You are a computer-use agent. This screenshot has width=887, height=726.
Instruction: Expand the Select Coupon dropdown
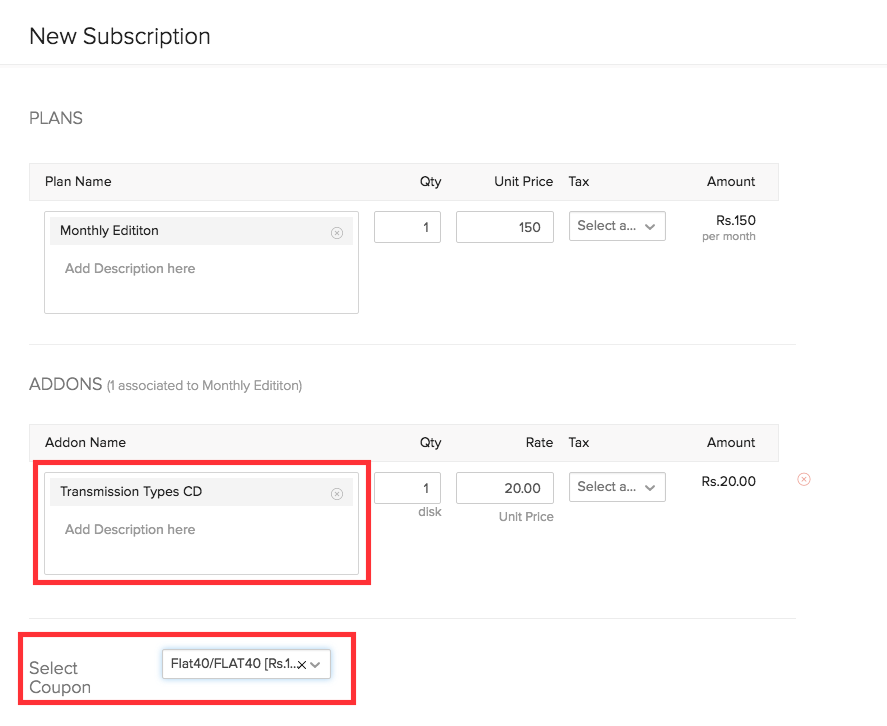tap(315, 665)
